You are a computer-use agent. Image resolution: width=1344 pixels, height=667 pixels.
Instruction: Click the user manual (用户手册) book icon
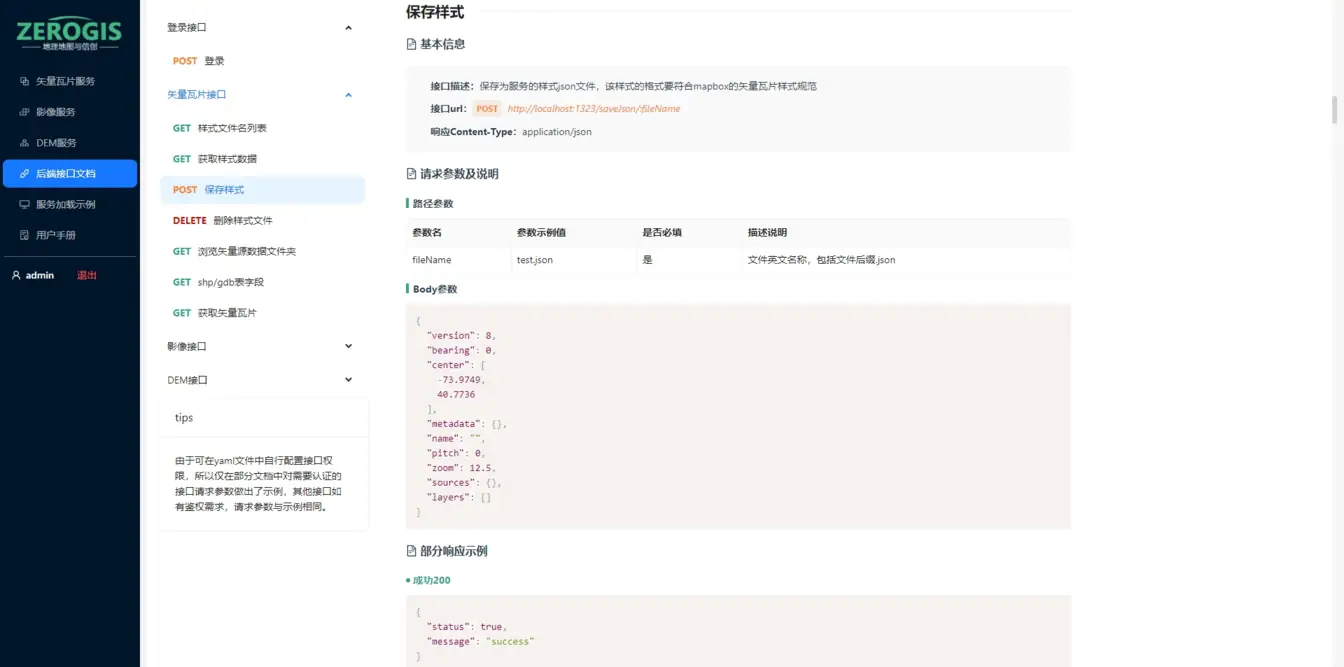tap(25, 236)
